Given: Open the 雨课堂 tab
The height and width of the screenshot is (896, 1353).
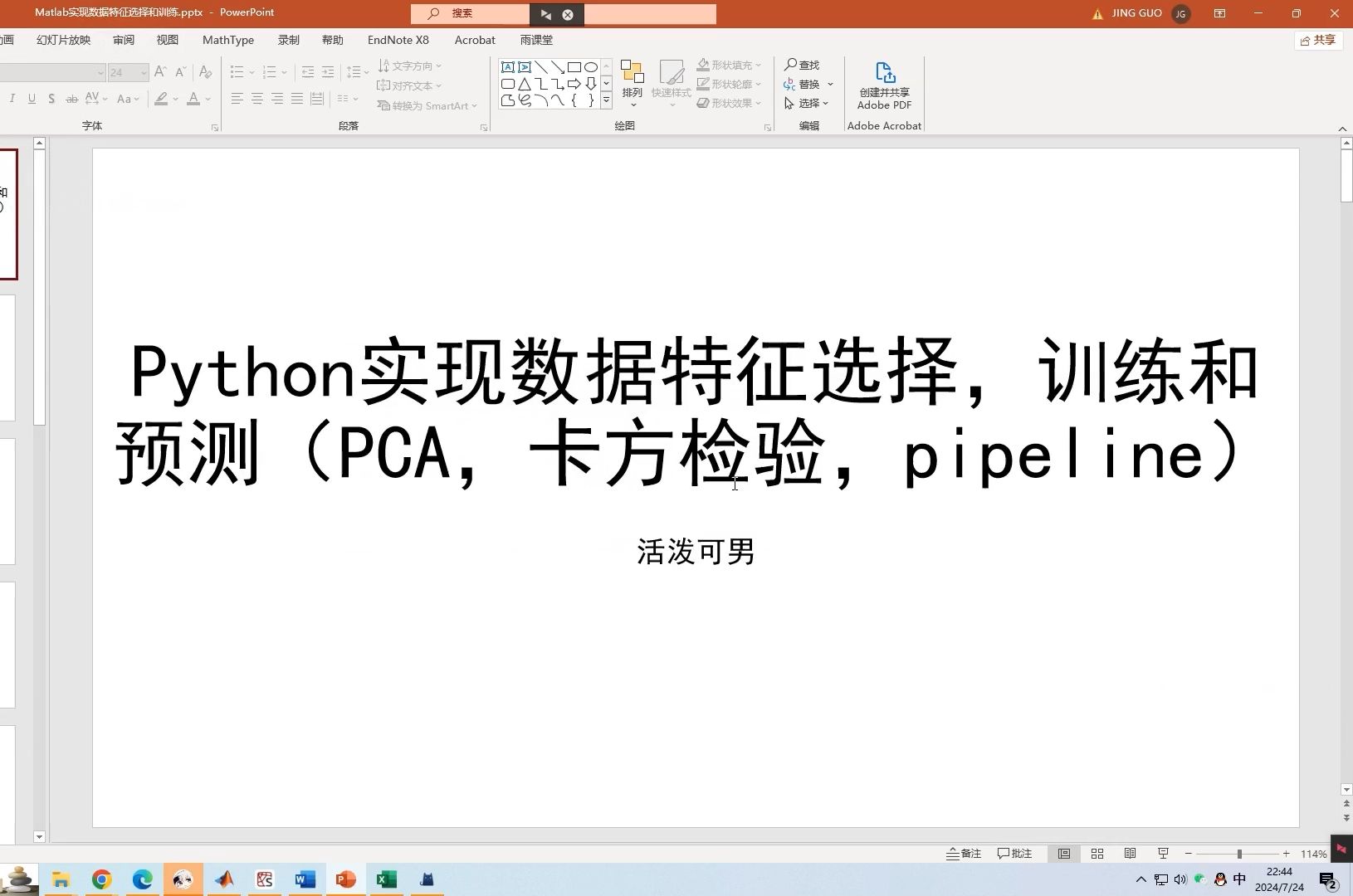Looking at the screenshot, I should 537,40.
